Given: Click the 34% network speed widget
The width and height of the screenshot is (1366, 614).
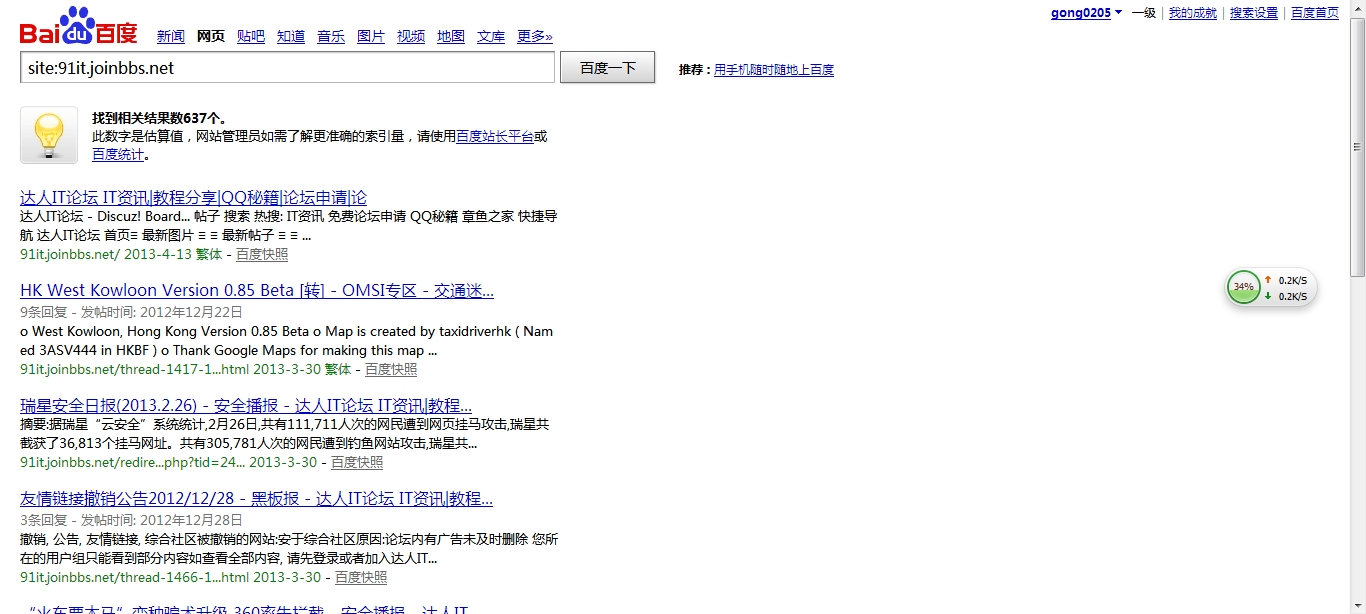Looking at the screenshot, I should (x=1271, y=287).
